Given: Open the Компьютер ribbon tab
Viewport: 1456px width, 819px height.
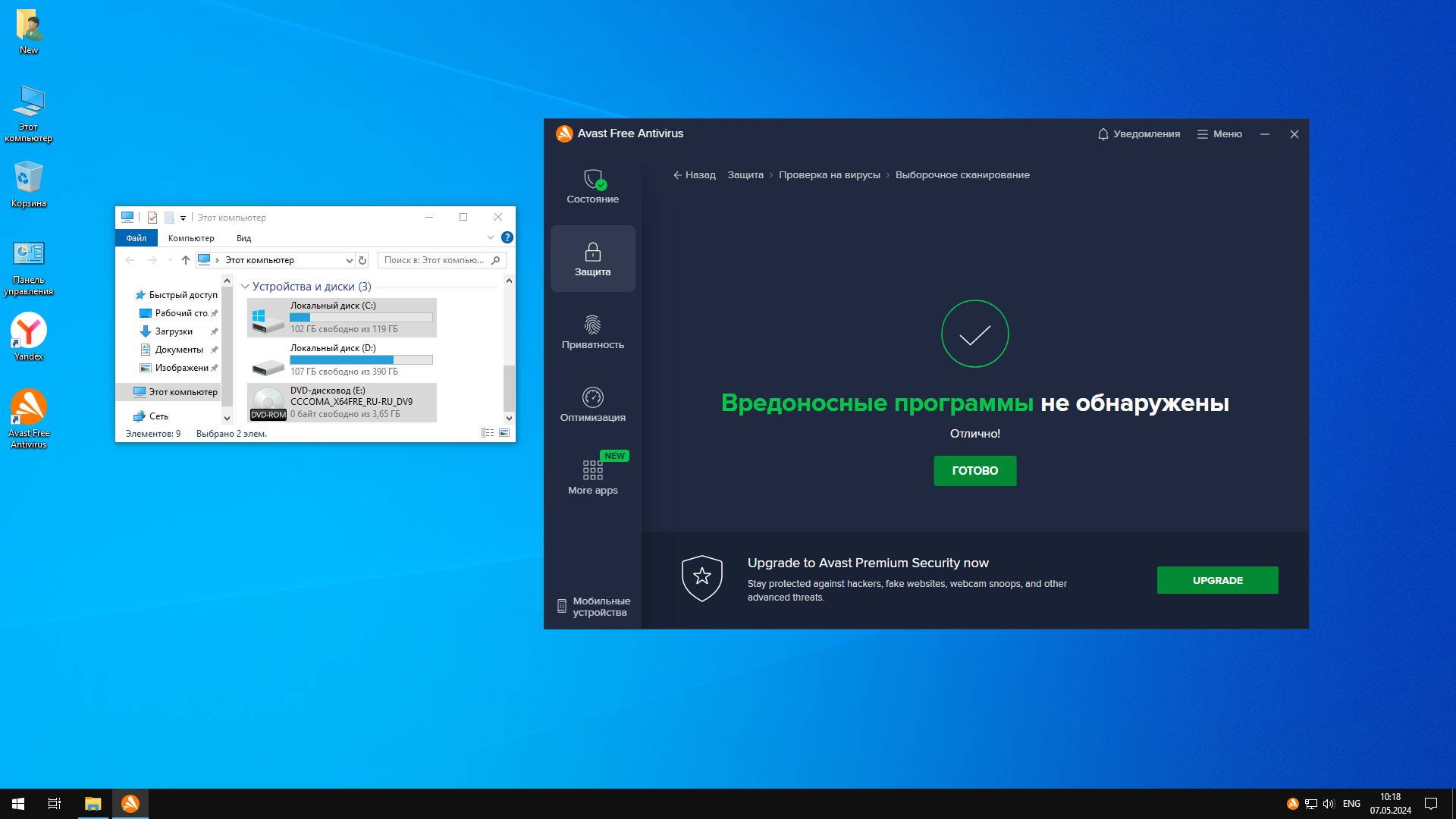Looking at the screenshot, I should coord(191,238).
